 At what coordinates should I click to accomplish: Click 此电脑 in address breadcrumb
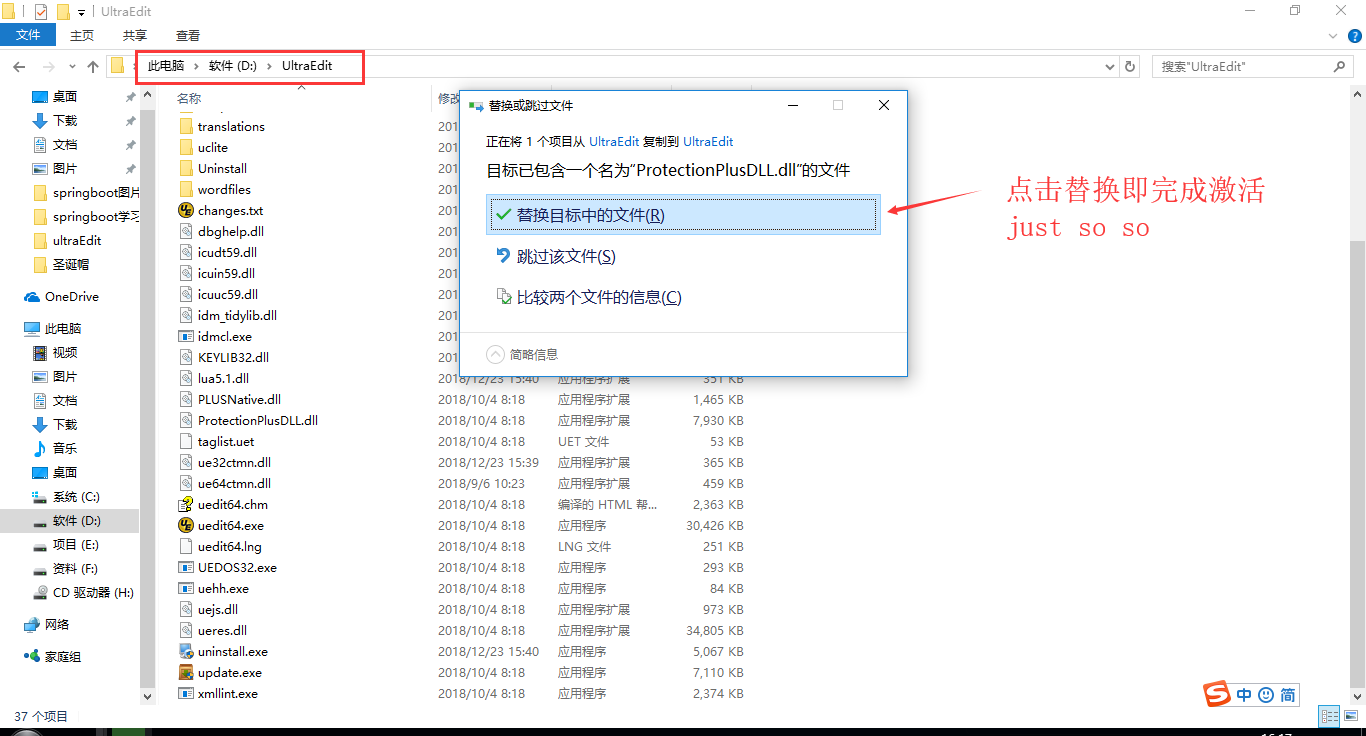(x=166, y=66)
